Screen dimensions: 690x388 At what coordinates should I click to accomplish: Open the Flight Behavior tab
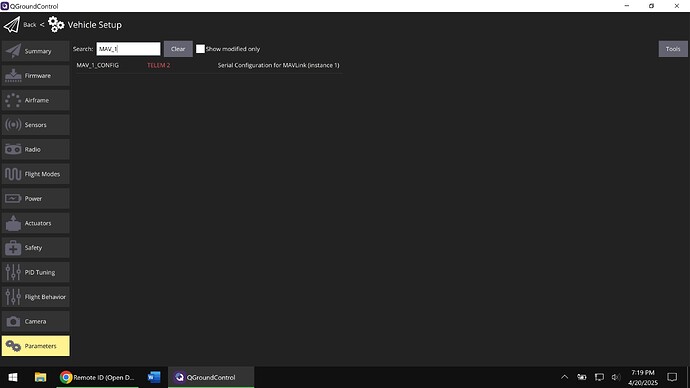tap(36, 297)
